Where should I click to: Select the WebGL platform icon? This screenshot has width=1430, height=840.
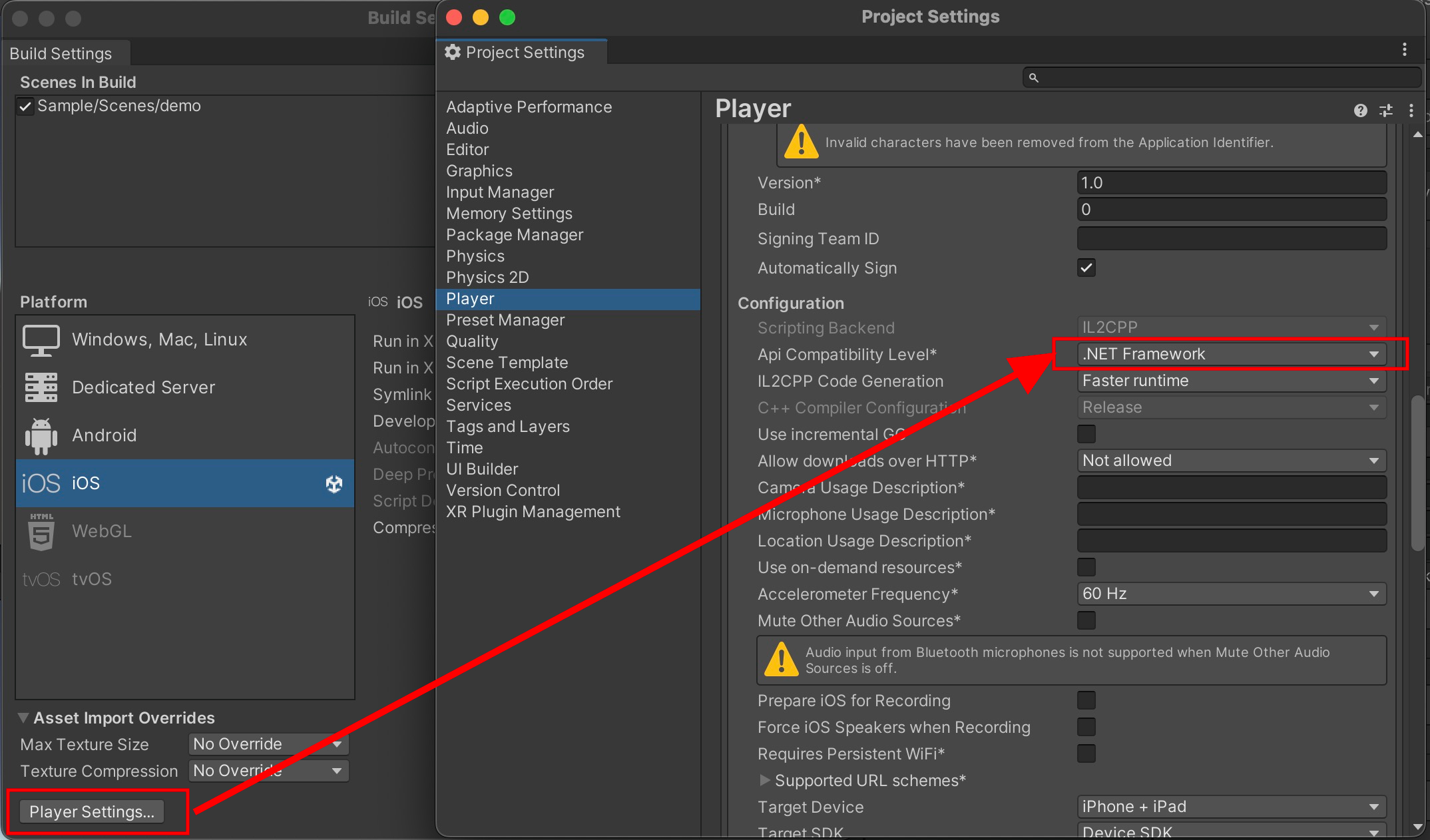coord(40,531)
